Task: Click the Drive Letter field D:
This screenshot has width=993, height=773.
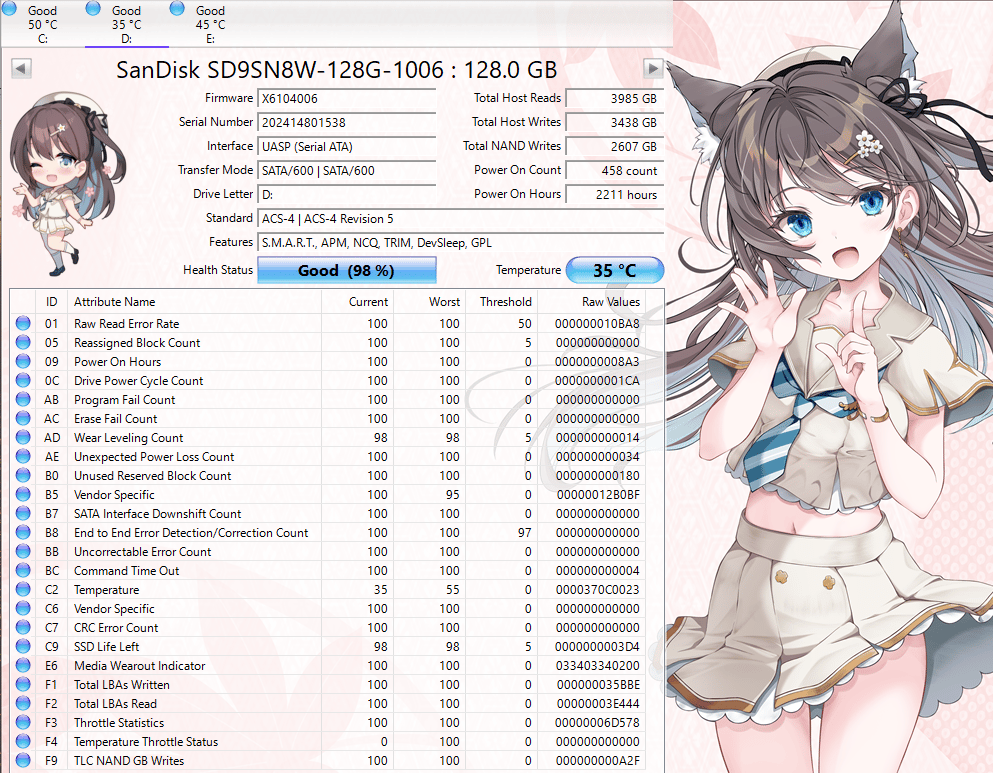Action: [346, 195]
